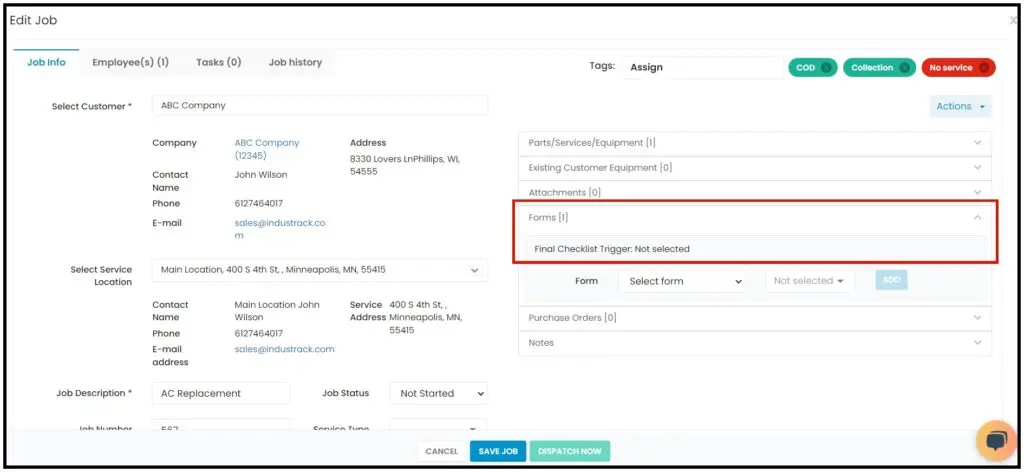
Task: Click the 400 S 4th St service address
Action: click(x=426, y=318)
